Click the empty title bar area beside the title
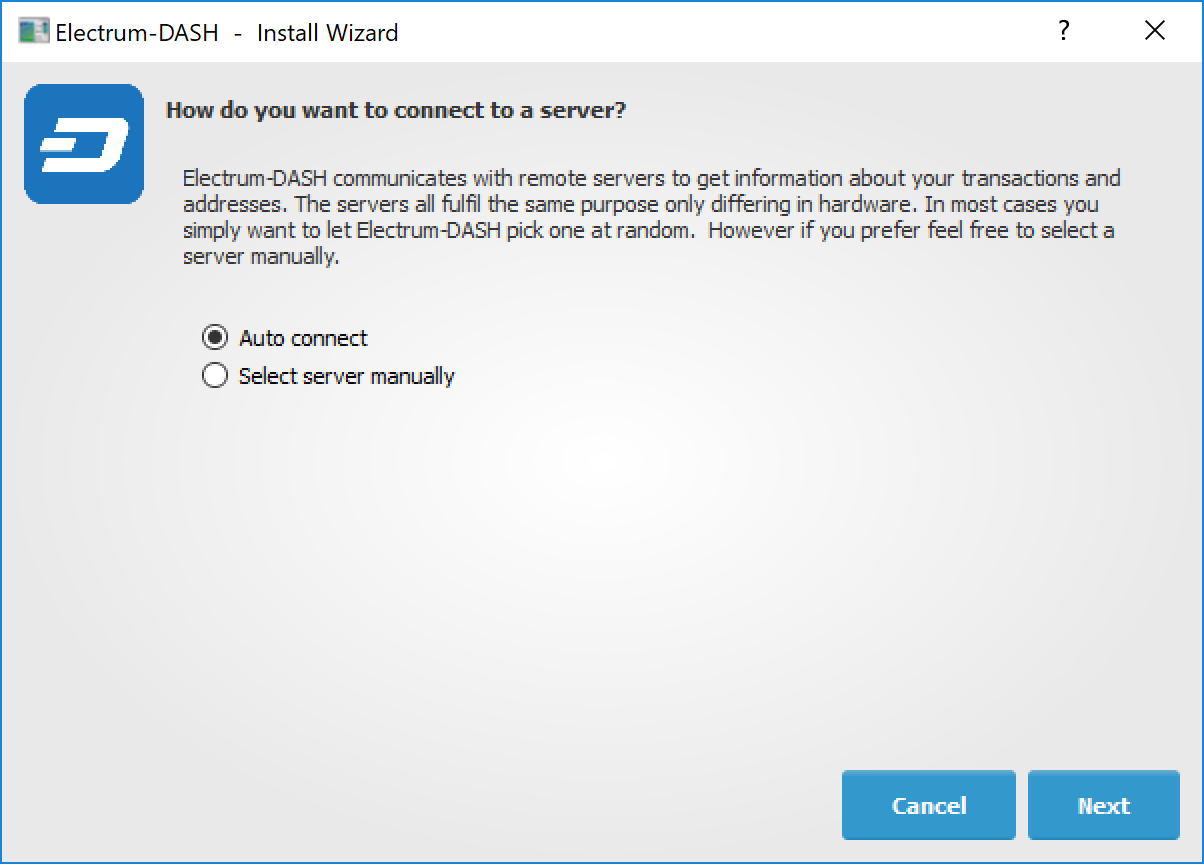Viewport: 1204px width, 864px height. 700,32
